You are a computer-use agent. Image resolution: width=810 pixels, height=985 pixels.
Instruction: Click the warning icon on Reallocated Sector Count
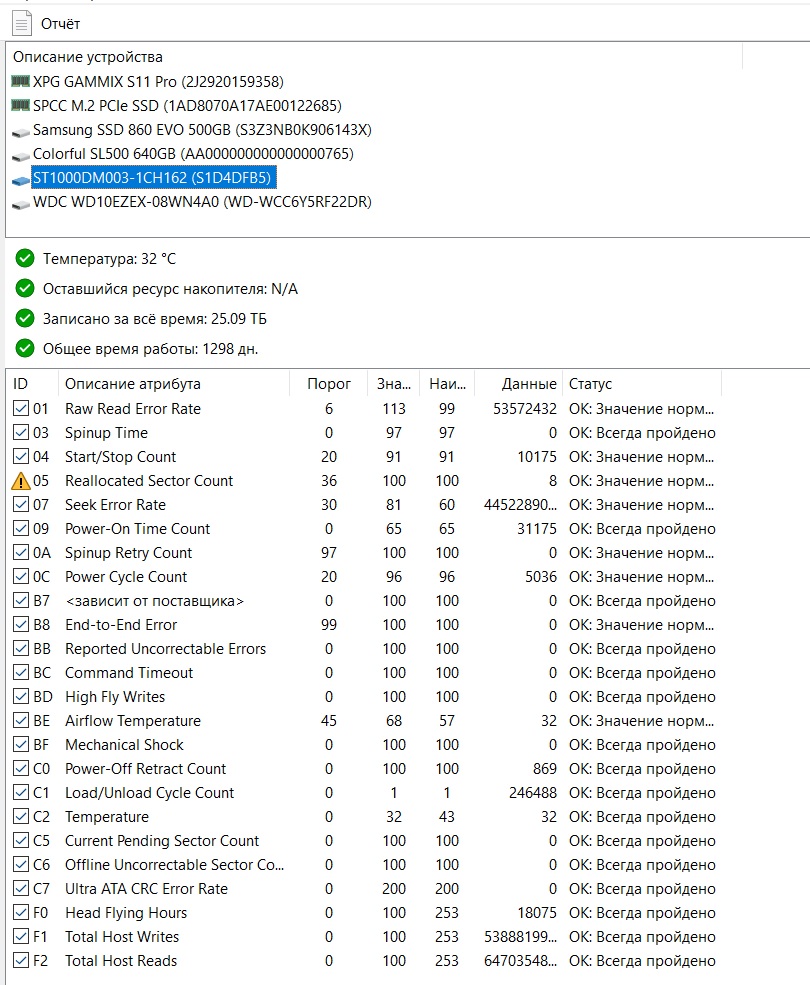coord(21,481)
